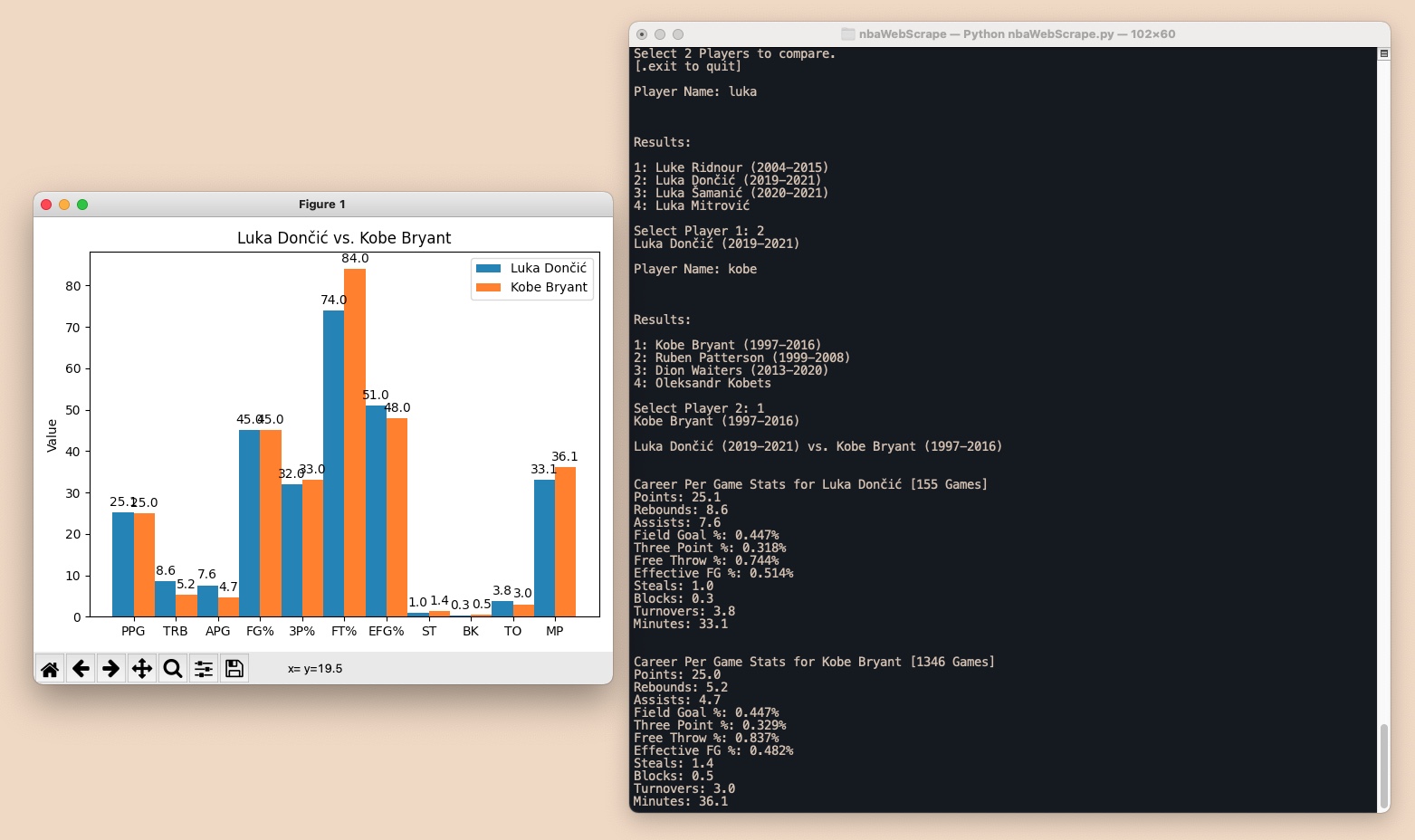
Task: Click the APG x-axis label
Action: (217, 631)
